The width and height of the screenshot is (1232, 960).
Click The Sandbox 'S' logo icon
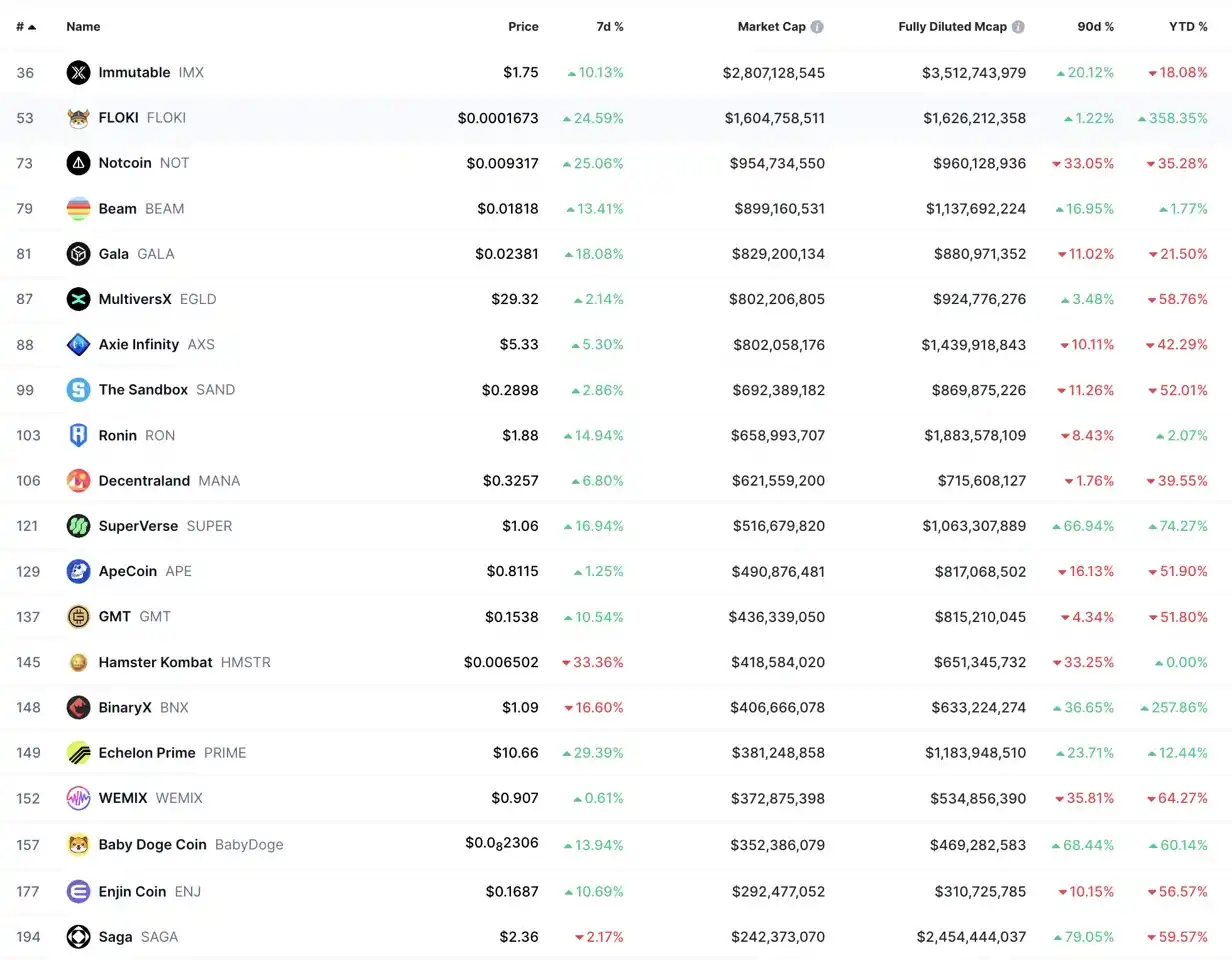(78, 390)
